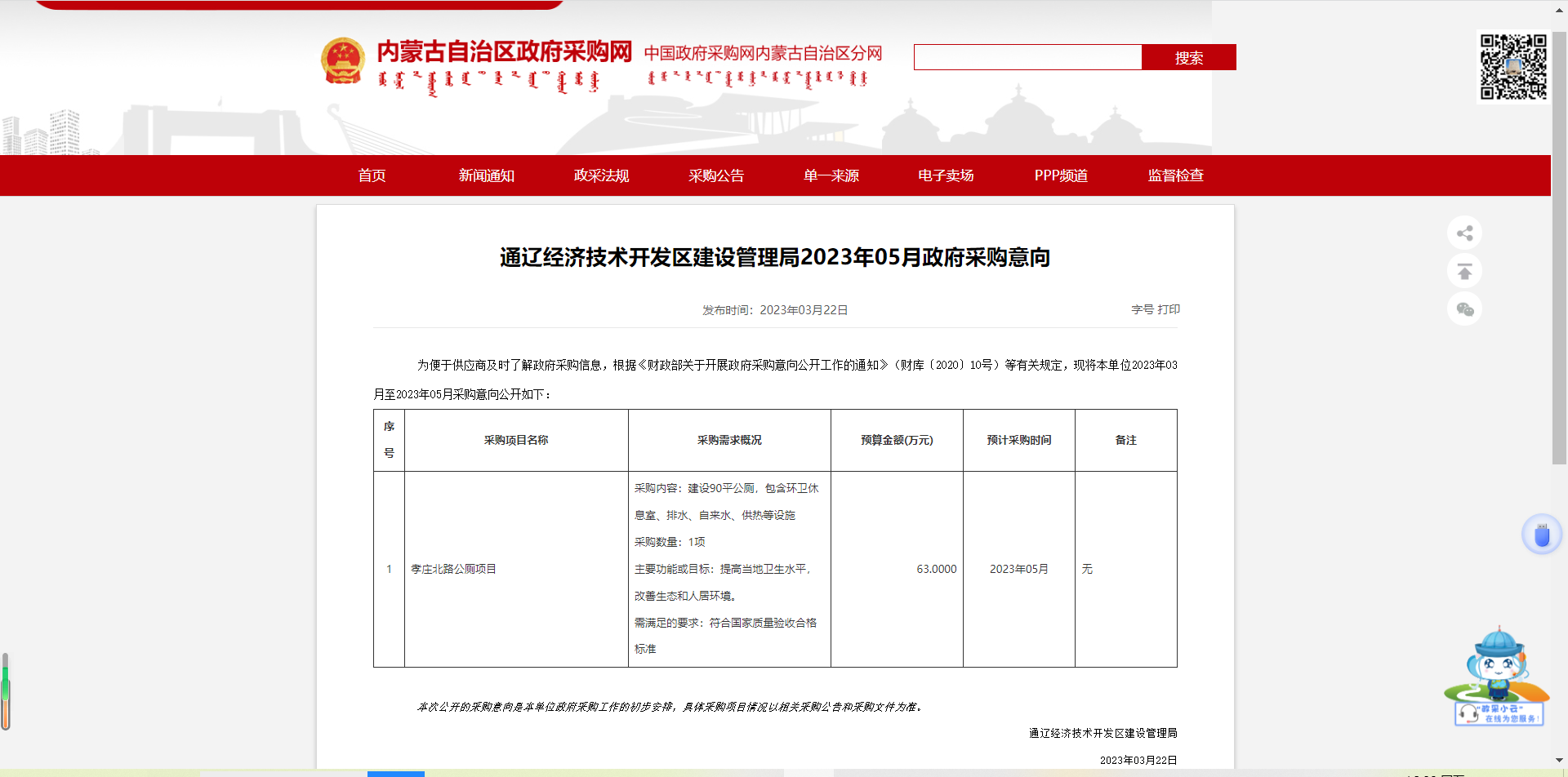Switch to PPP频道 page
The image size is (1568, 777).
click(1061, 175)
